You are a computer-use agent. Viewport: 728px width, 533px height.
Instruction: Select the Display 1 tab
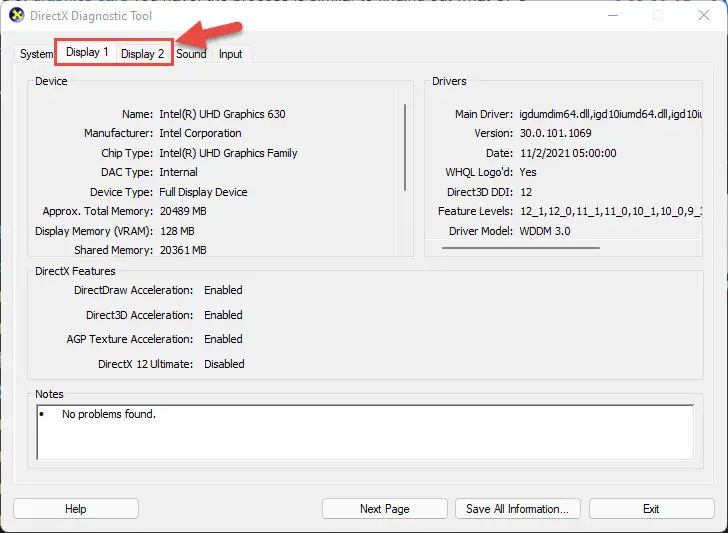pos(87,52)
